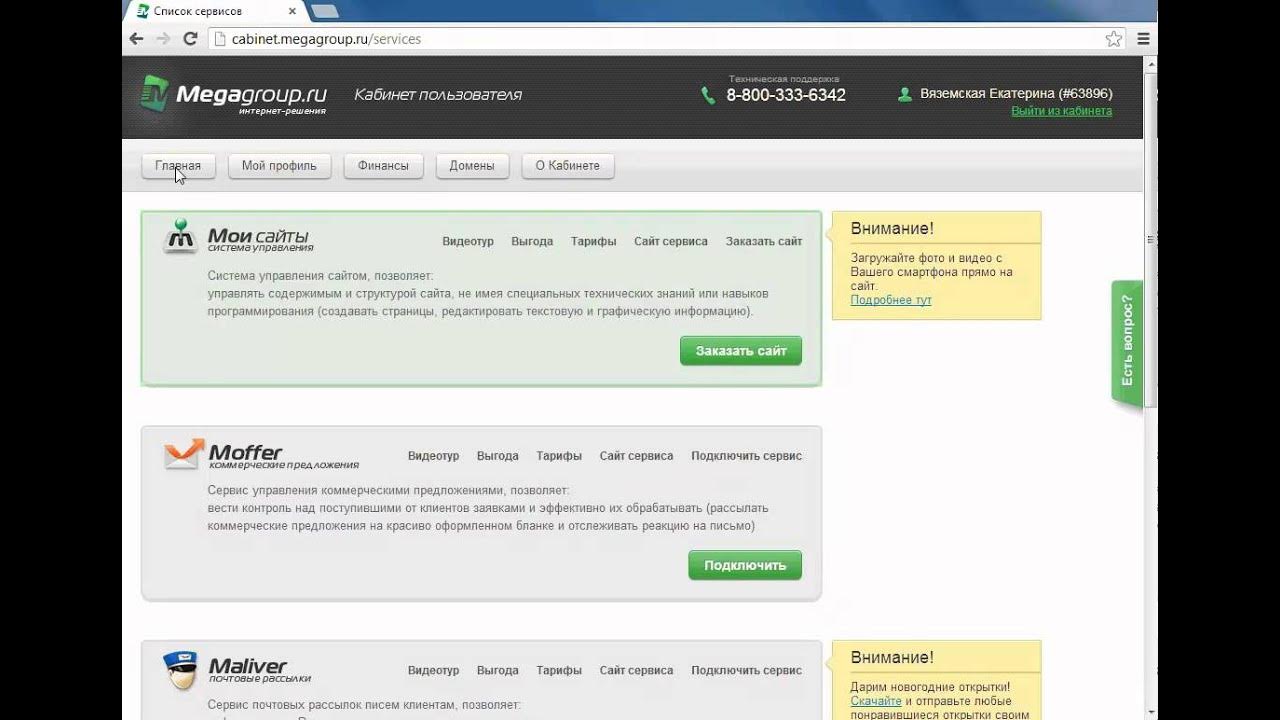Click the Мои сайты title
Viewport: 1280px width, 720px height.
pos(258,236)
